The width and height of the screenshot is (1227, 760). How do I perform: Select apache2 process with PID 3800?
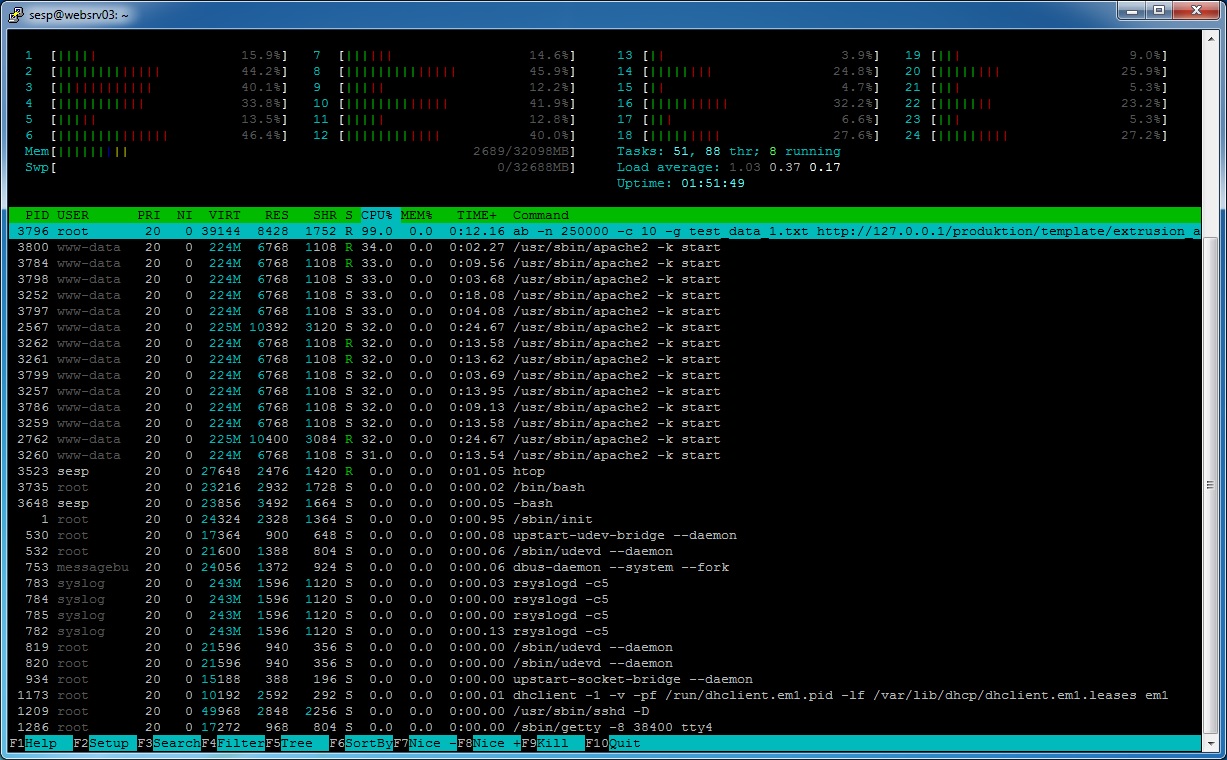click(604, 247)
